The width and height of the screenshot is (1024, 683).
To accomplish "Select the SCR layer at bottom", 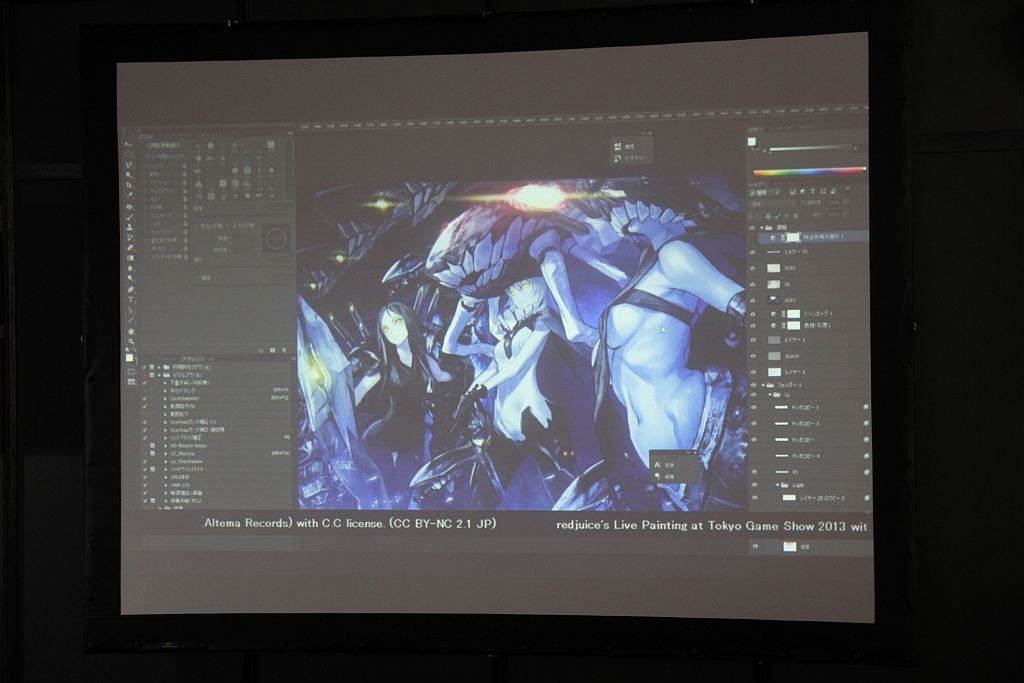I will 810,547.
